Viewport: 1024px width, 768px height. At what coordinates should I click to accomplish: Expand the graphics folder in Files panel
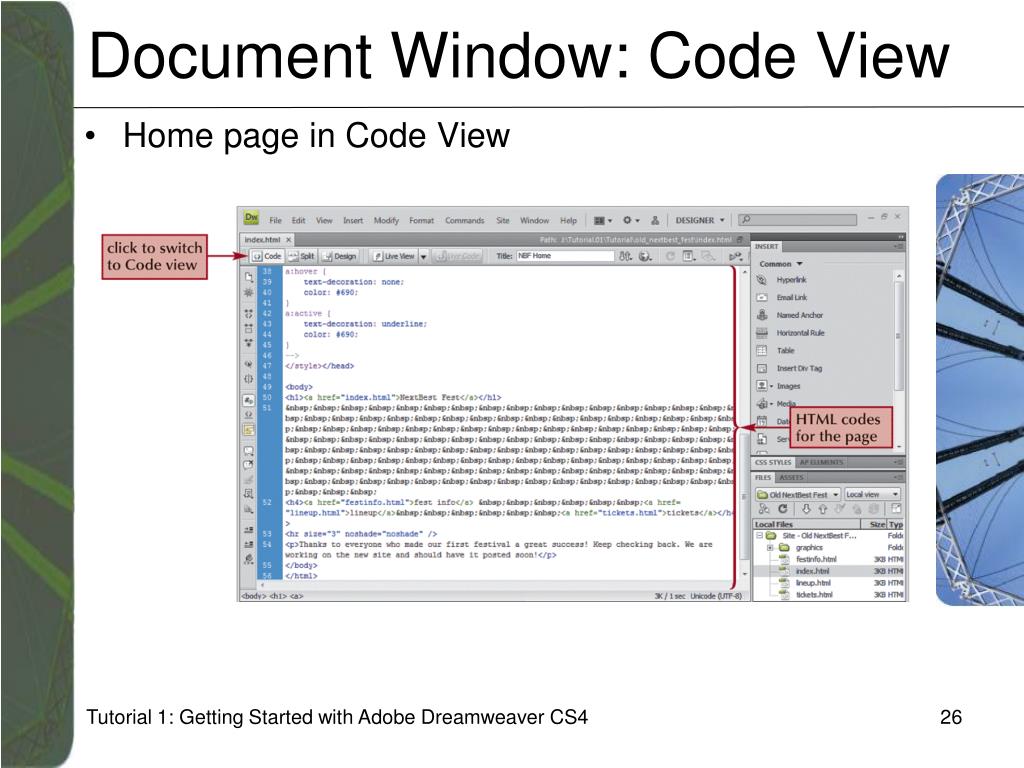[x=770, y=547]
